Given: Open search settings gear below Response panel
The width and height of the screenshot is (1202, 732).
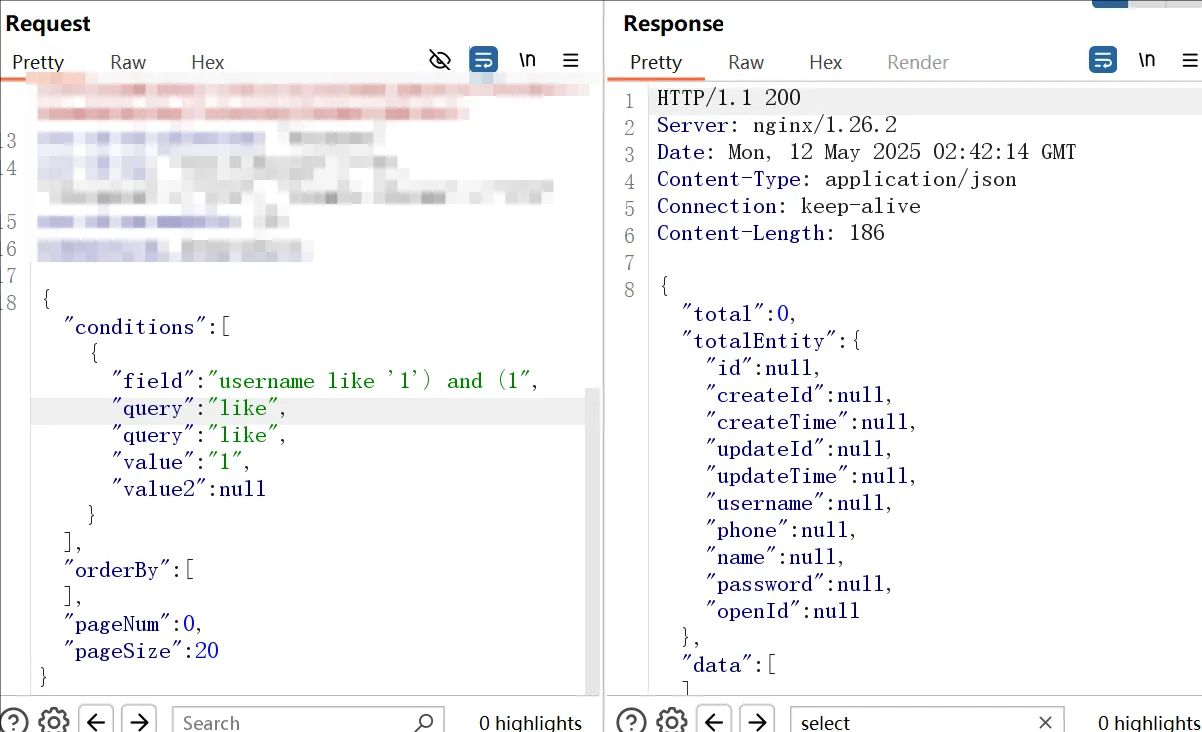Looking at the screenshot, I should (x=672, y=721).
